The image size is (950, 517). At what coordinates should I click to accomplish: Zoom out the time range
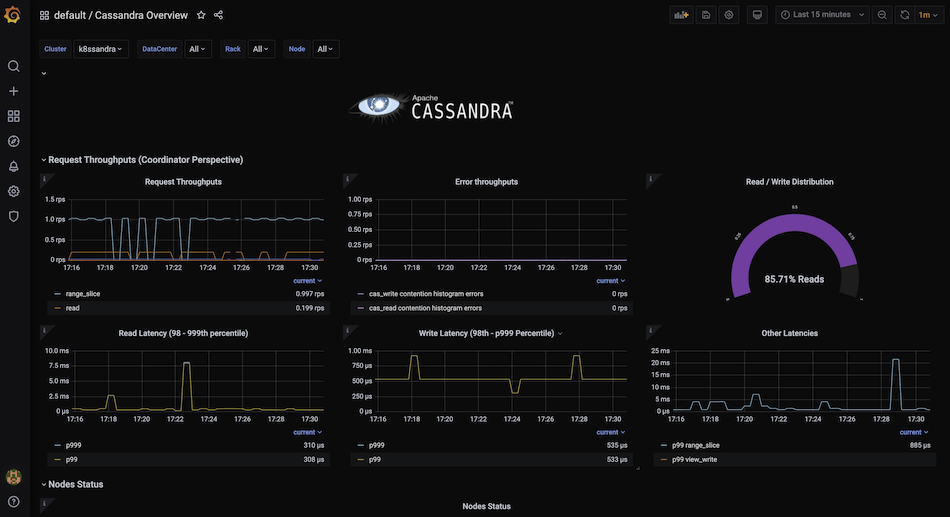click(882, 15)
